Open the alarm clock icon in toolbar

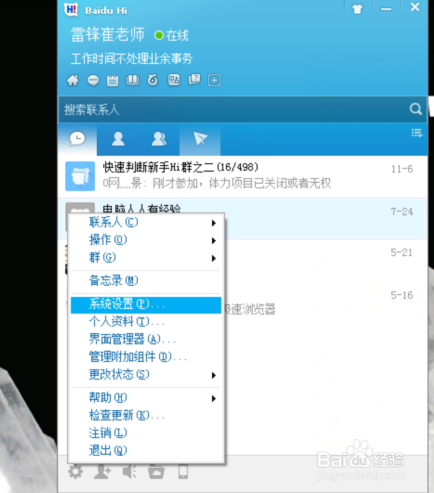153,80
